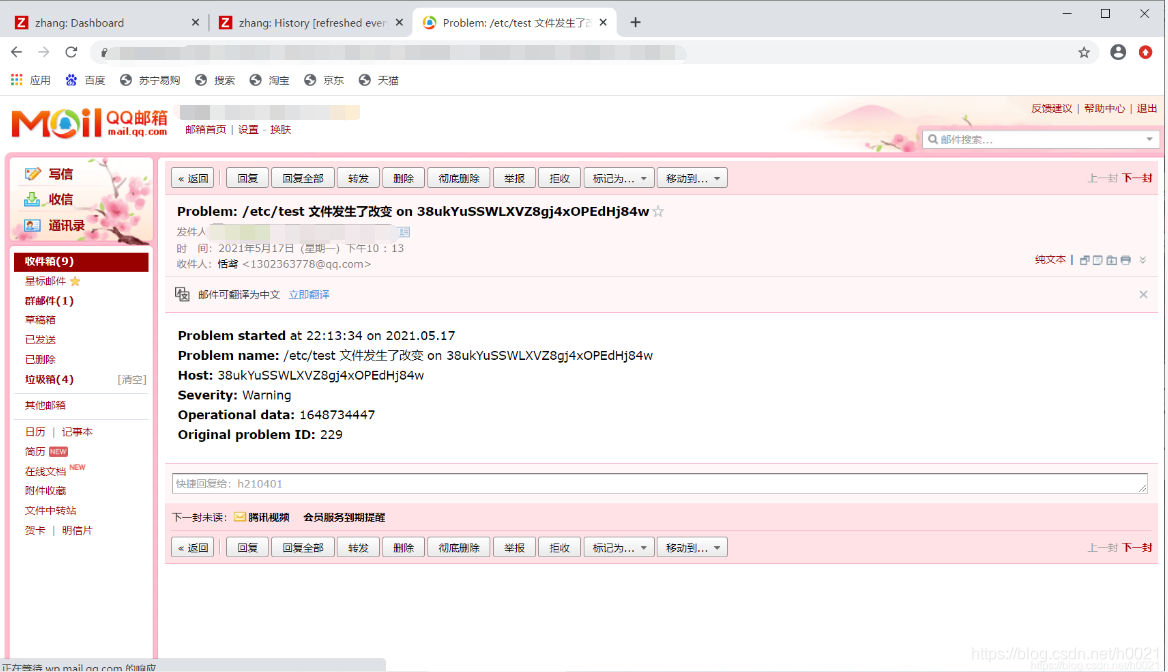Open the 苏宁易购 bookmark
This screenshot has height=672, width=1168.
click(150, 80)
